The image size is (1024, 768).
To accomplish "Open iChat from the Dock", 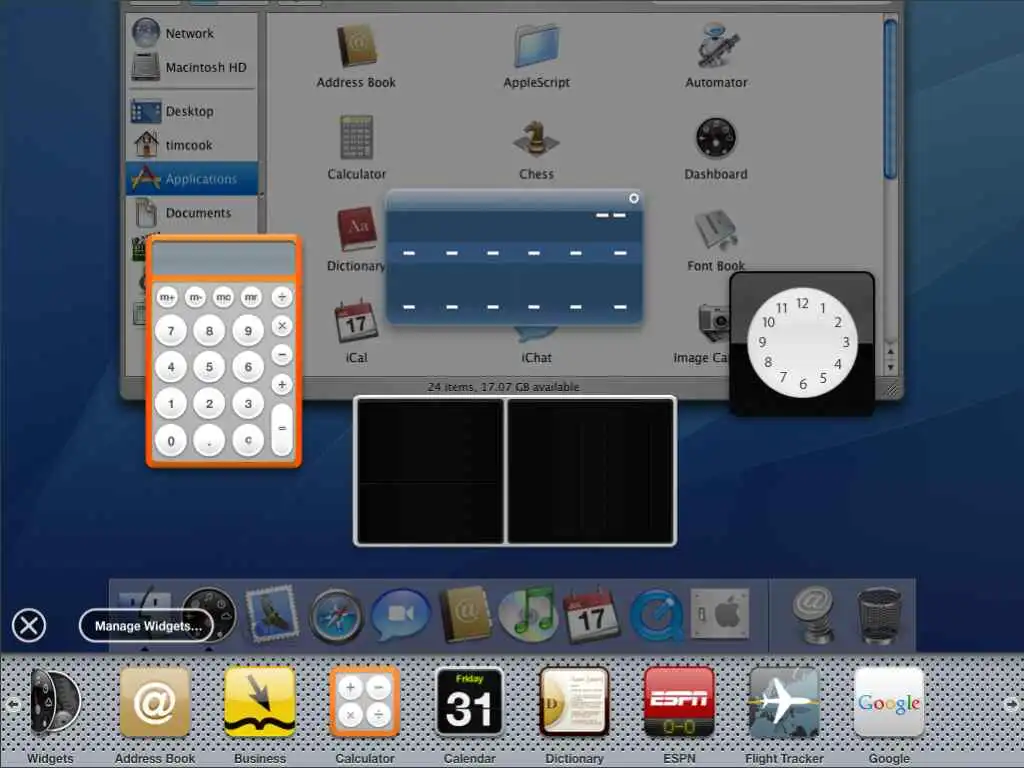I will (x=400, y=615).
